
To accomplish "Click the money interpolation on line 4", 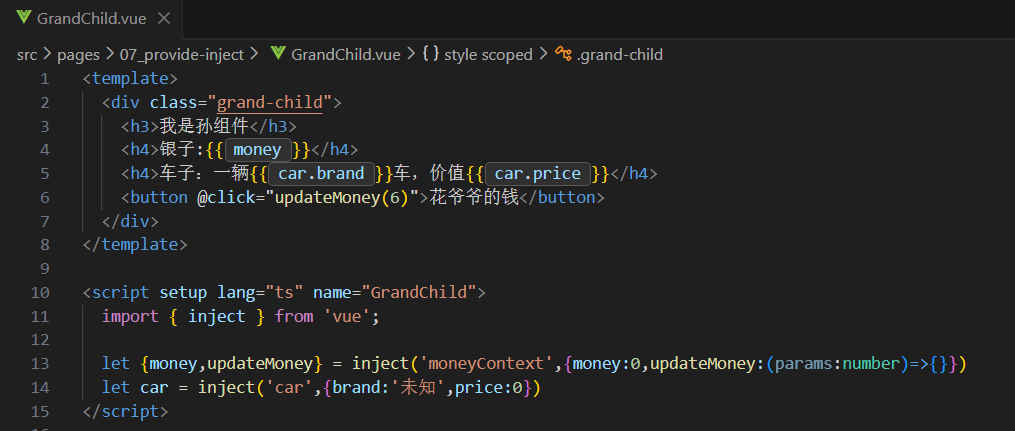I will pos(257,150).
